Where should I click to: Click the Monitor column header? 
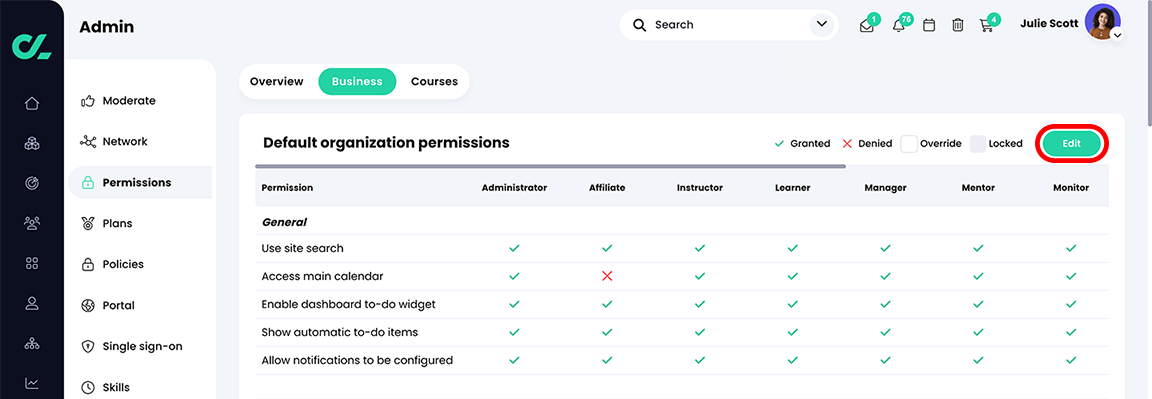click(x=1070, y=188)
